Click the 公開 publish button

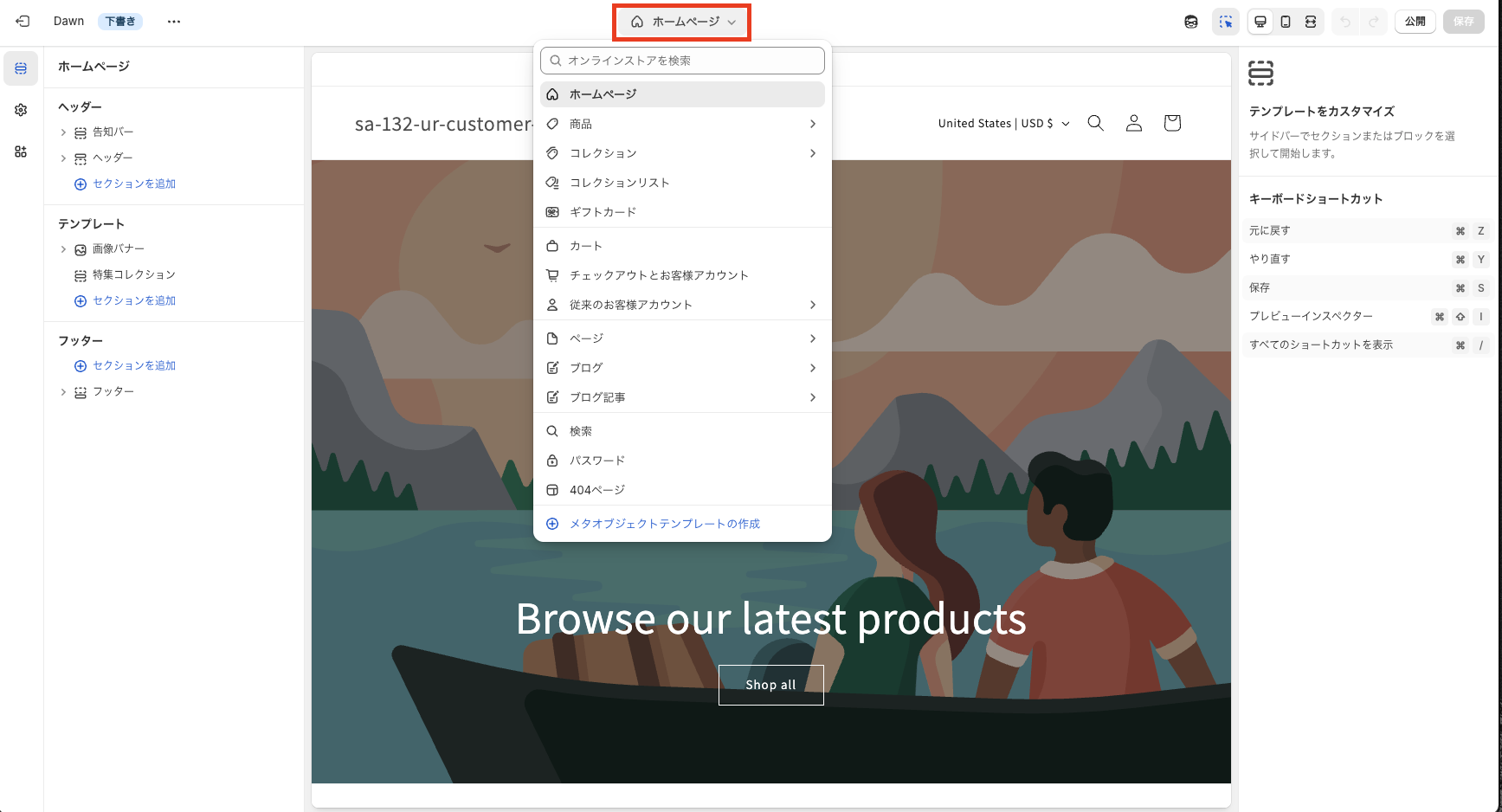pos(1415,22)
